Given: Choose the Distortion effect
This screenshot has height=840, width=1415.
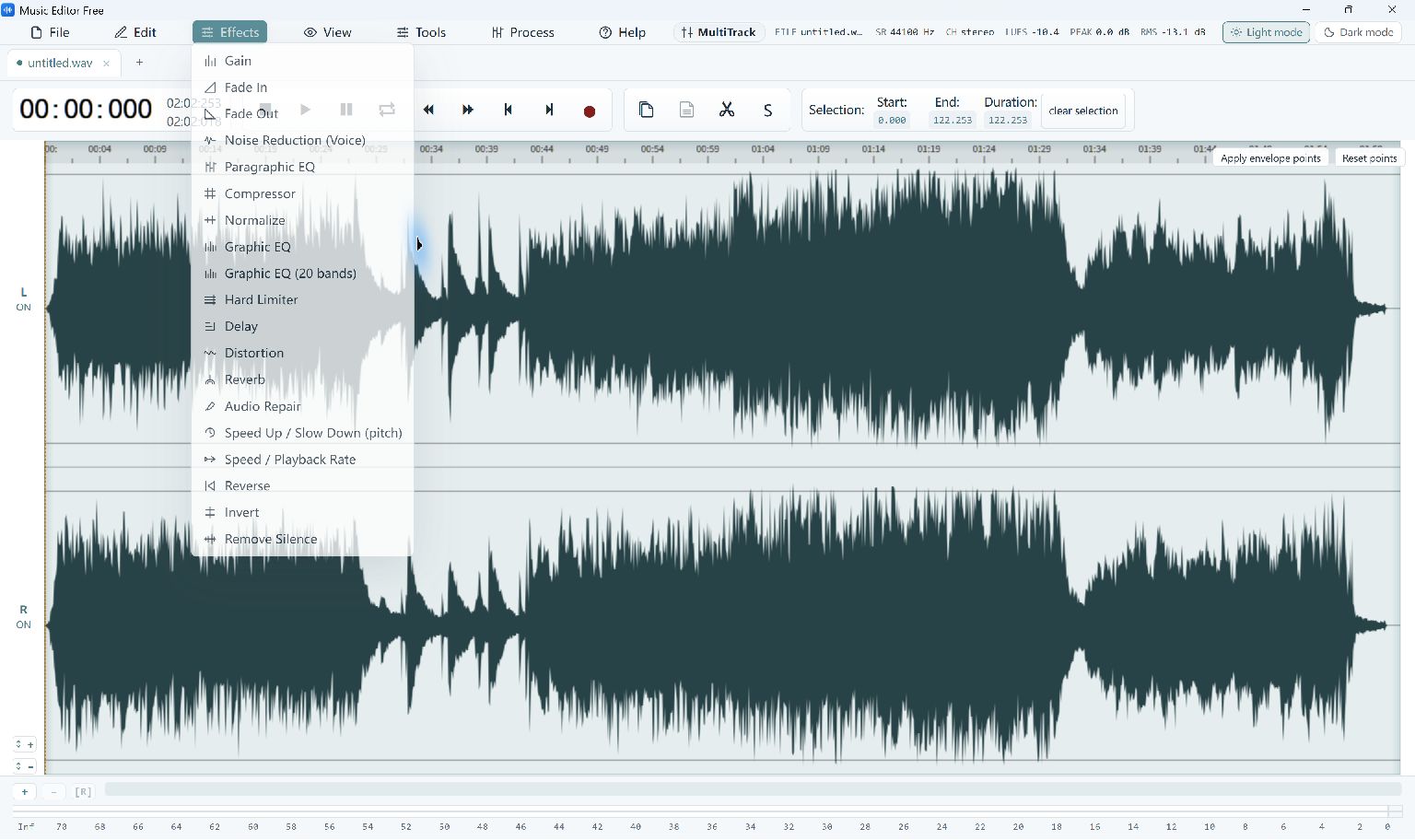Looking at the screenshot, I should coord(302,353).
